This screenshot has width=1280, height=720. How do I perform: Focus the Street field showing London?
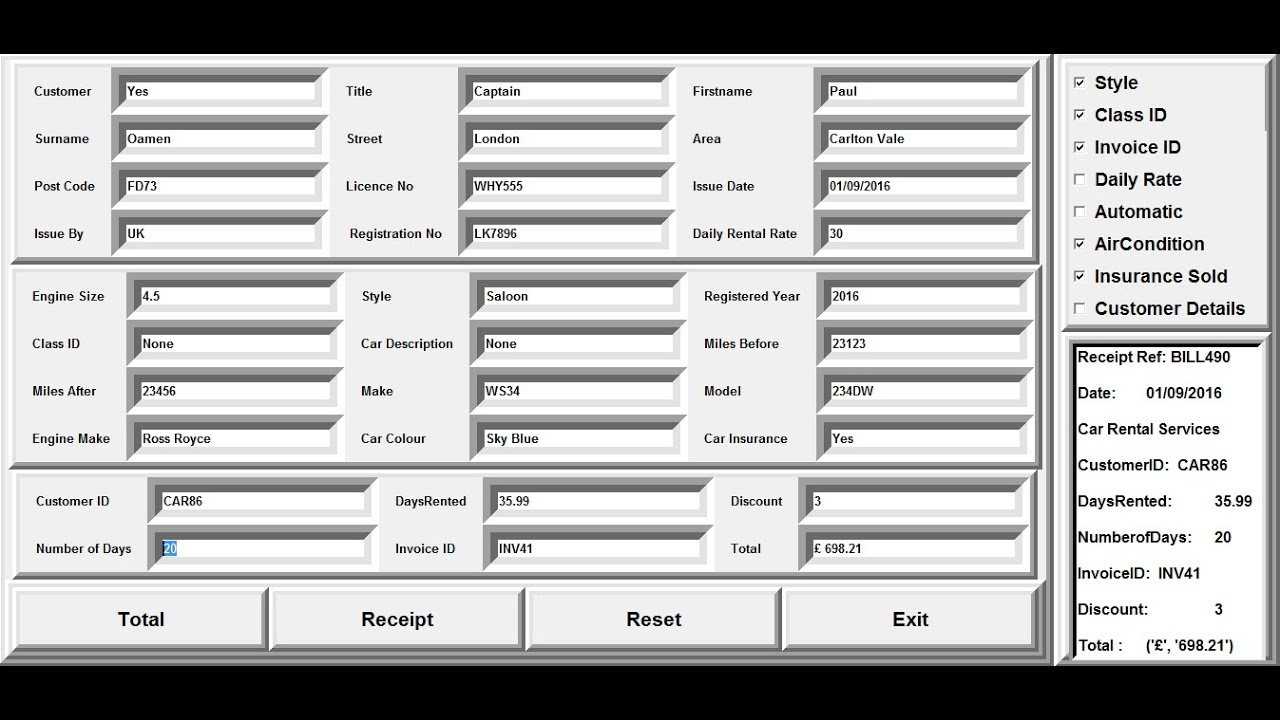566,139
